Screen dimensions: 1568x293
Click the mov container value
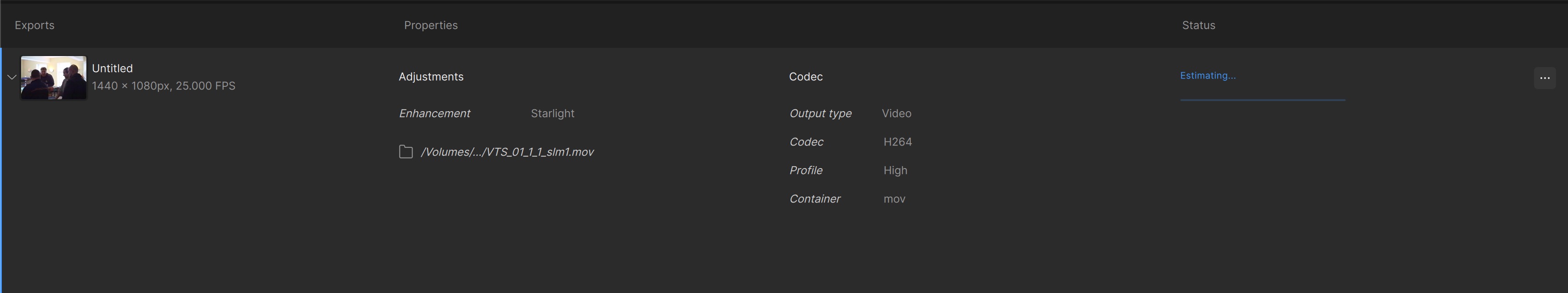(894, 199)
